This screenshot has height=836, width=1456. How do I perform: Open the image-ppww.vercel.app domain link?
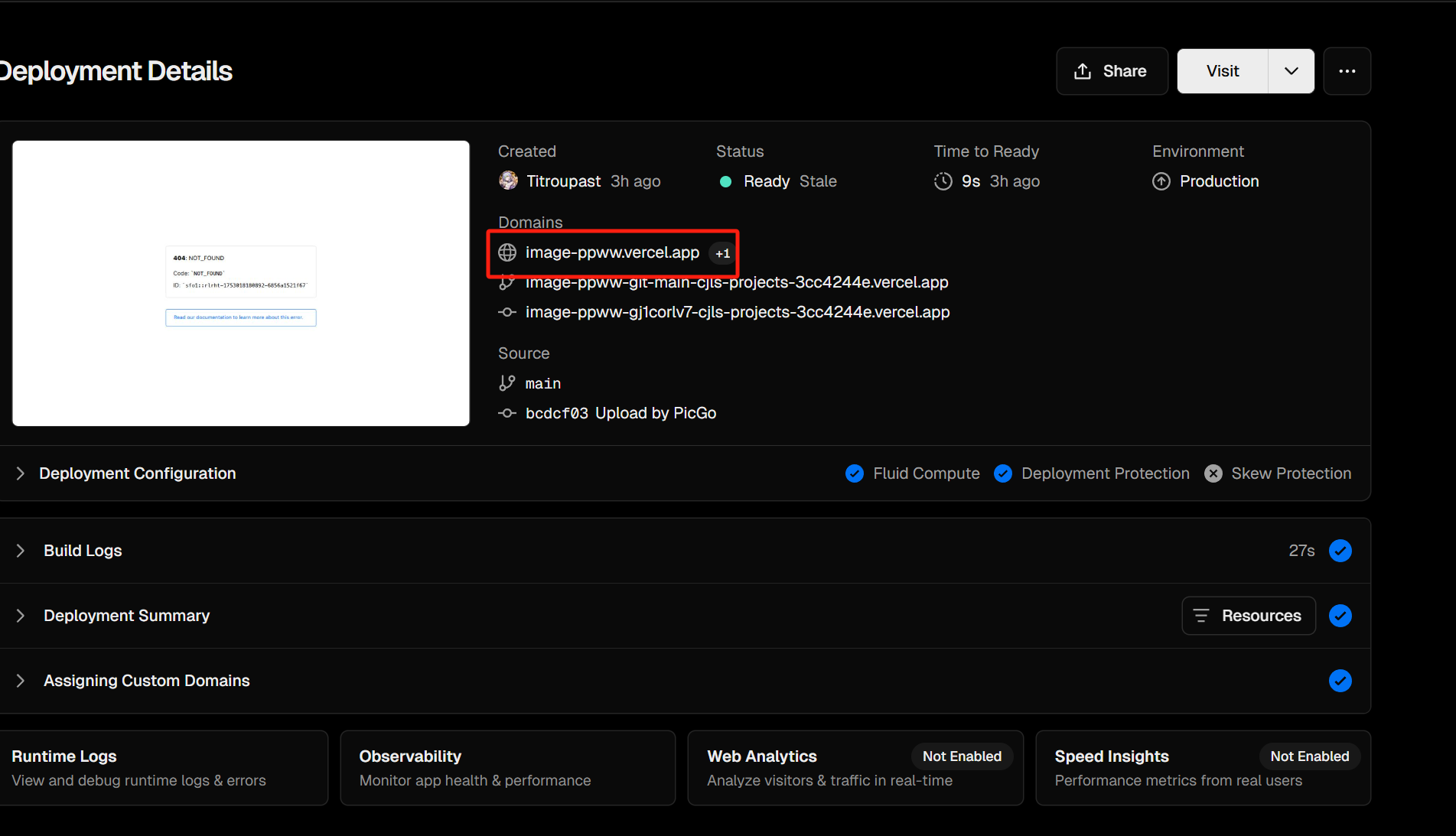click(x=612, y=252)
